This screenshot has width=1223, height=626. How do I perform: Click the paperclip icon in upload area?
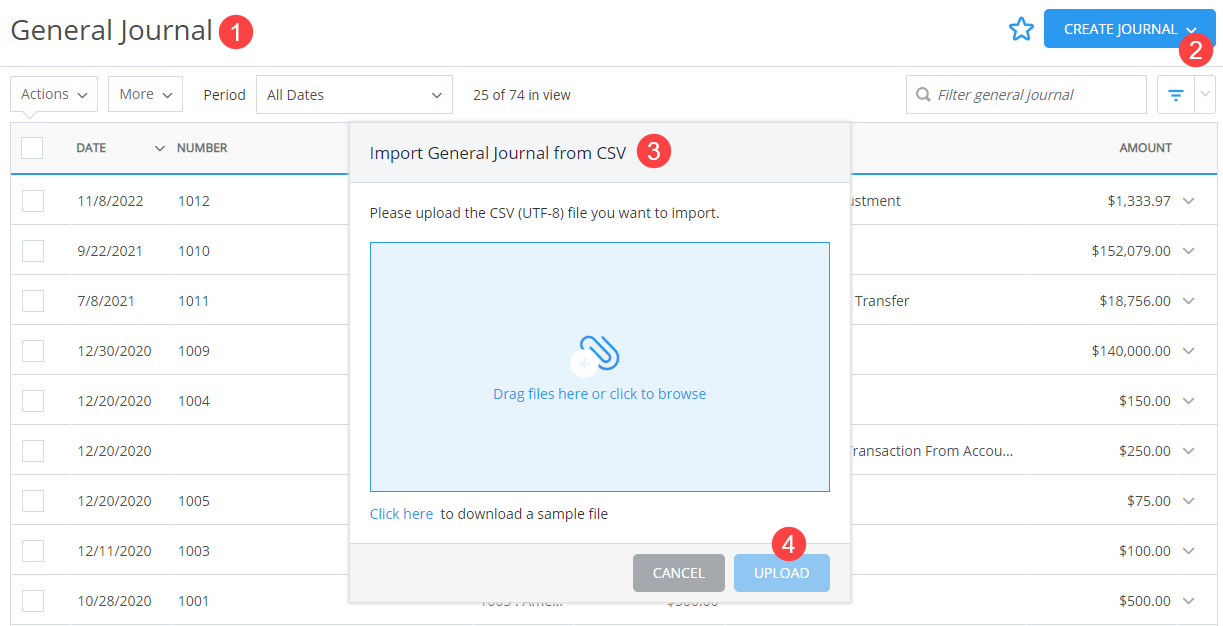tap(600, 350)
